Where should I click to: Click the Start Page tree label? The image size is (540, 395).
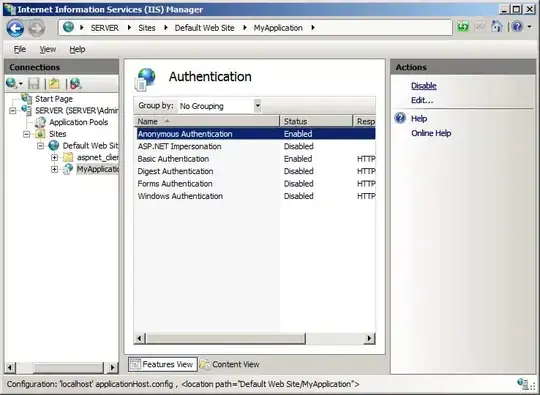coord(54,98)
